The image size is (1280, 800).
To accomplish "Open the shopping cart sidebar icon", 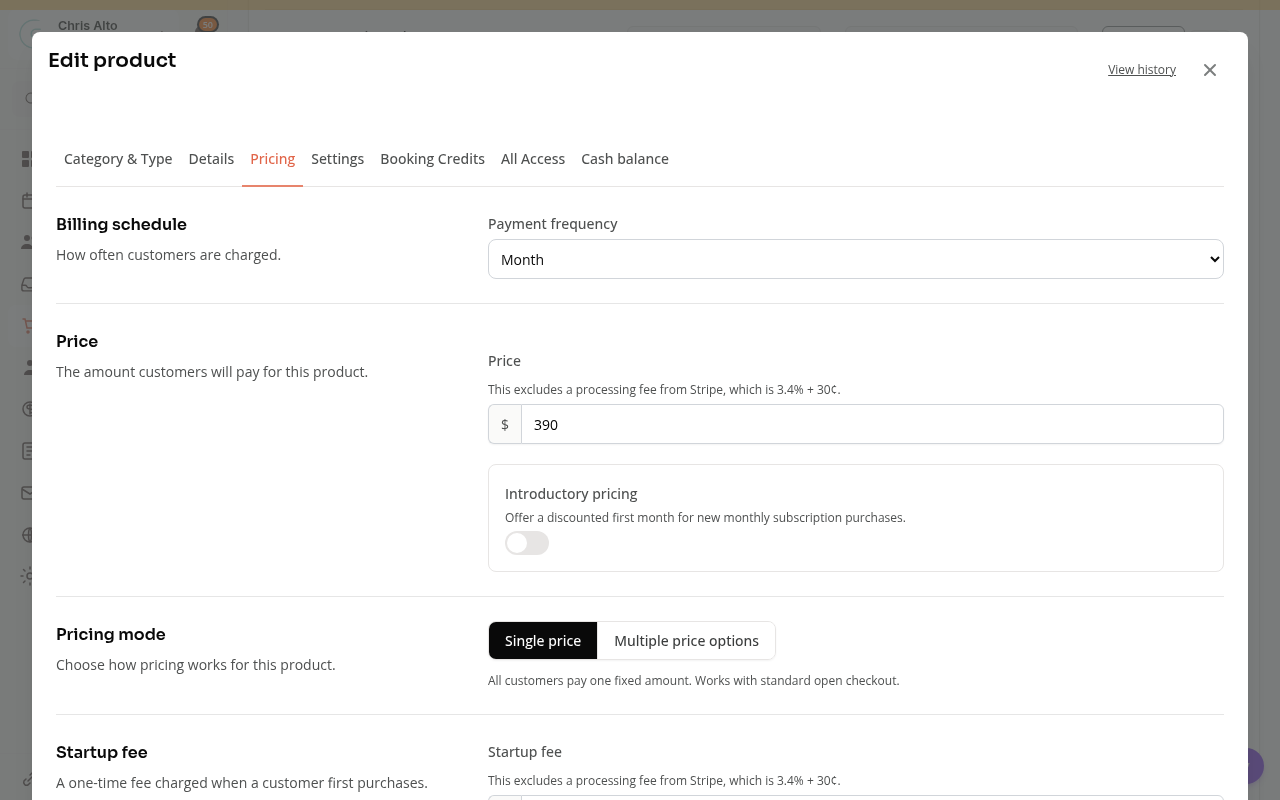I will pyautogui.click(x=27, y=326).
